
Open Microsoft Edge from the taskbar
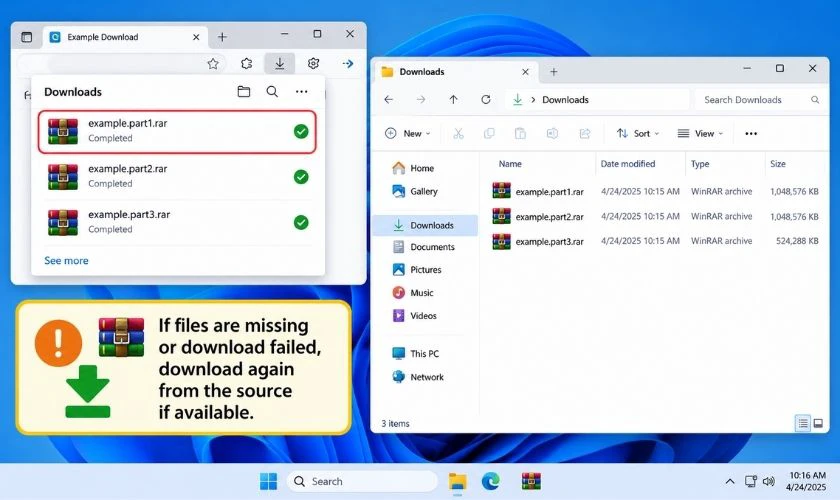[x=490, y=481]
